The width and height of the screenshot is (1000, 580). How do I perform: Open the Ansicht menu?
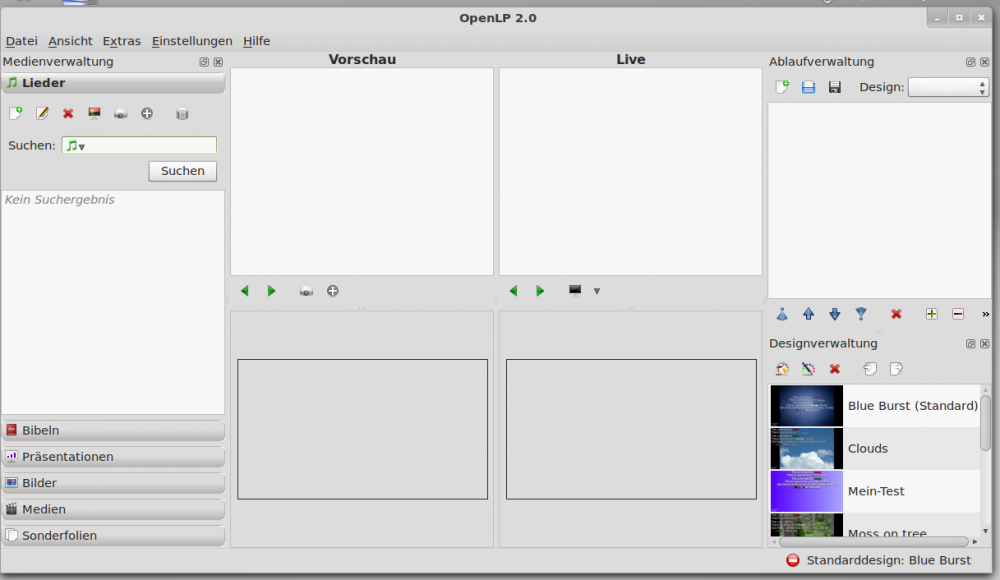pyautogui.click(x=70, y=41)
